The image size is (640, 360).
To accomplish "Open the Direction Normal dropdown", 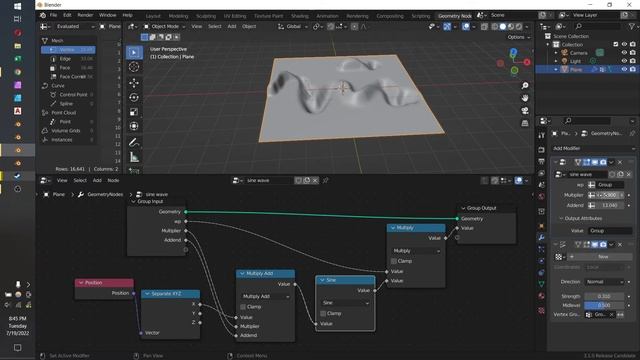I will (604, 282).
